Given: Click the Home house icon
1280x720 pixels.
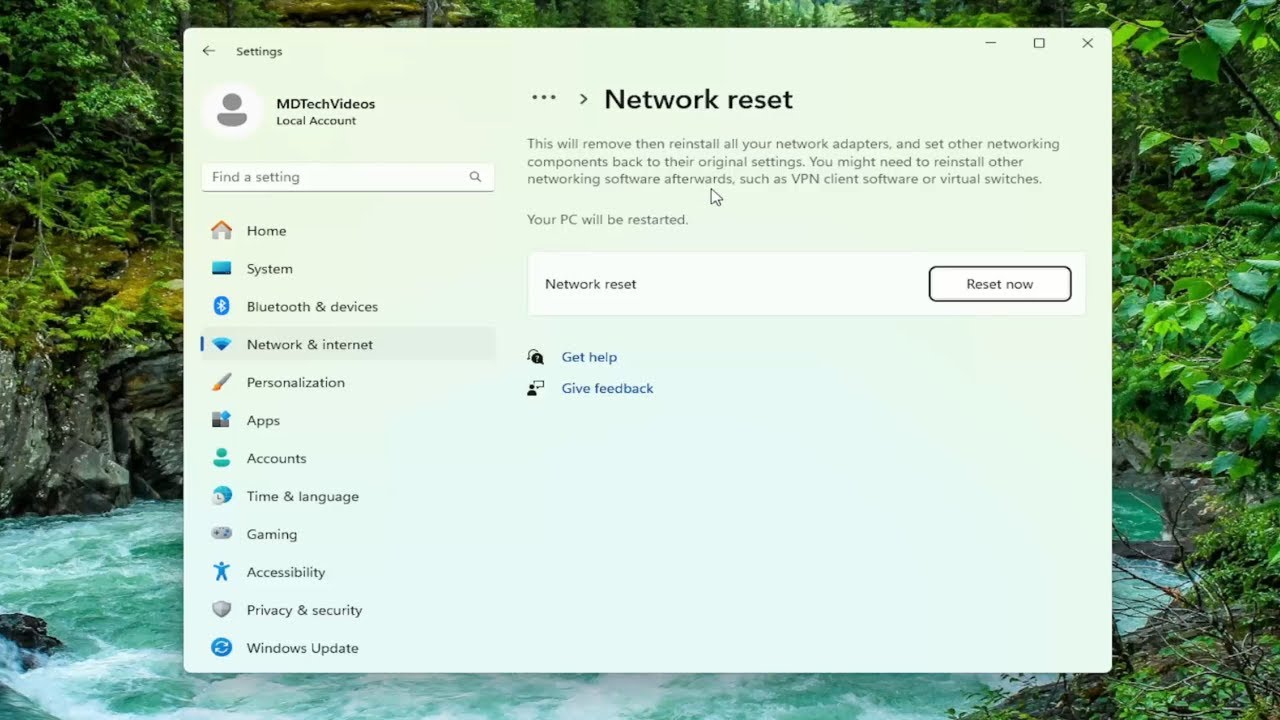Looking at the screenshot, I should pyautogui.click(x=222, y=231).
